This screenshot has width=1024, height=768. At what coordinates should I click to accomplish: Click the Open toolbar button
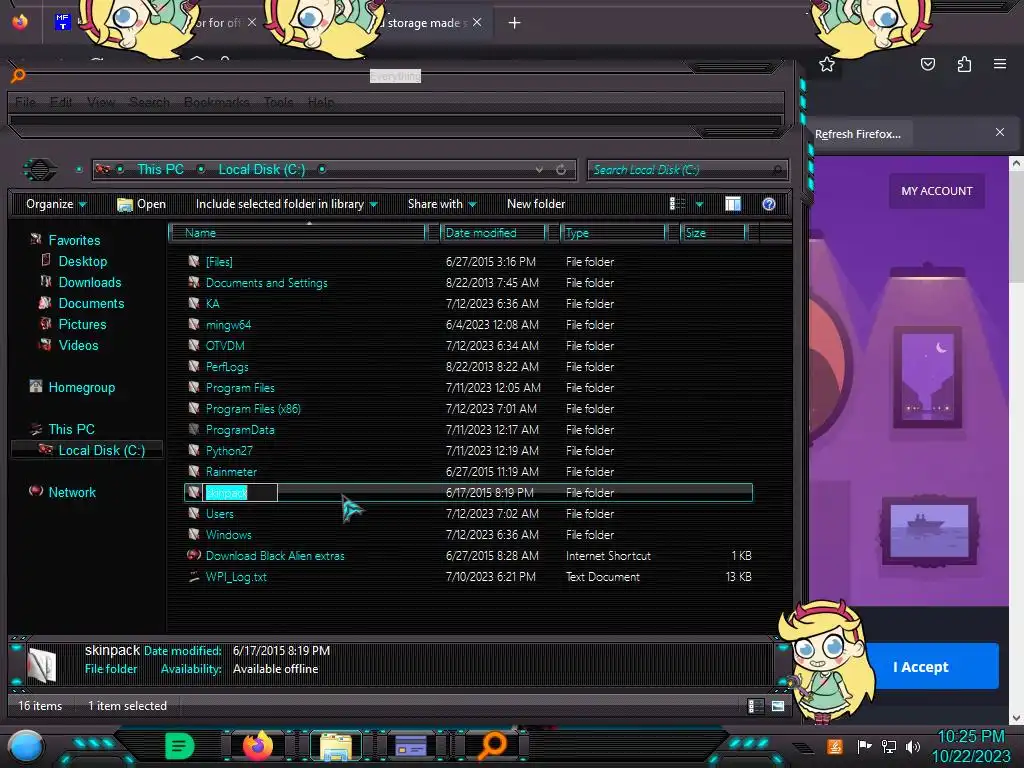click(x=141, y=204)
